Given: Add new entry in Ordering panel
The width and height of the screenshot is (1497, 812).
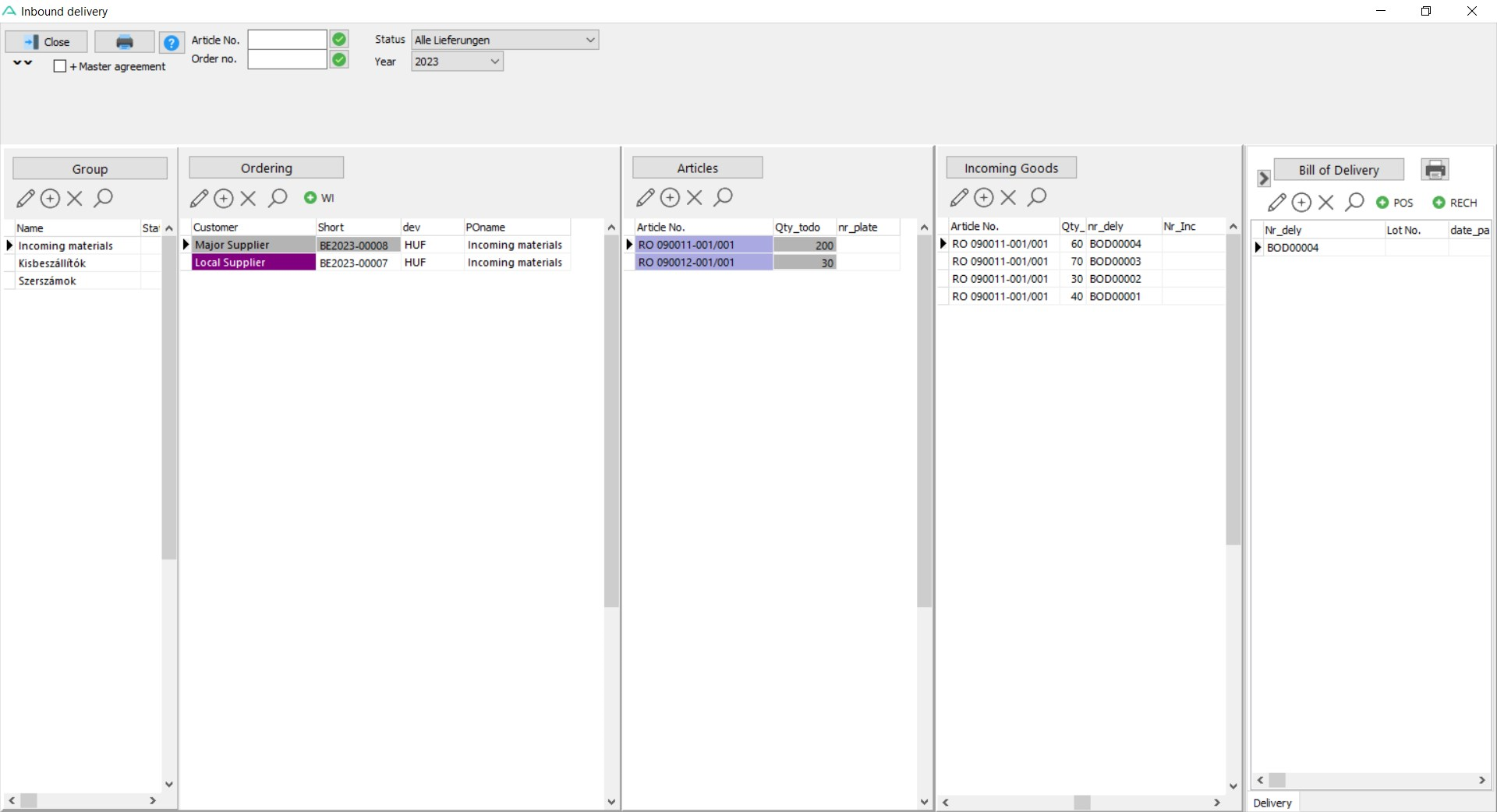Looking at the screenshot, I should (224, 199).
